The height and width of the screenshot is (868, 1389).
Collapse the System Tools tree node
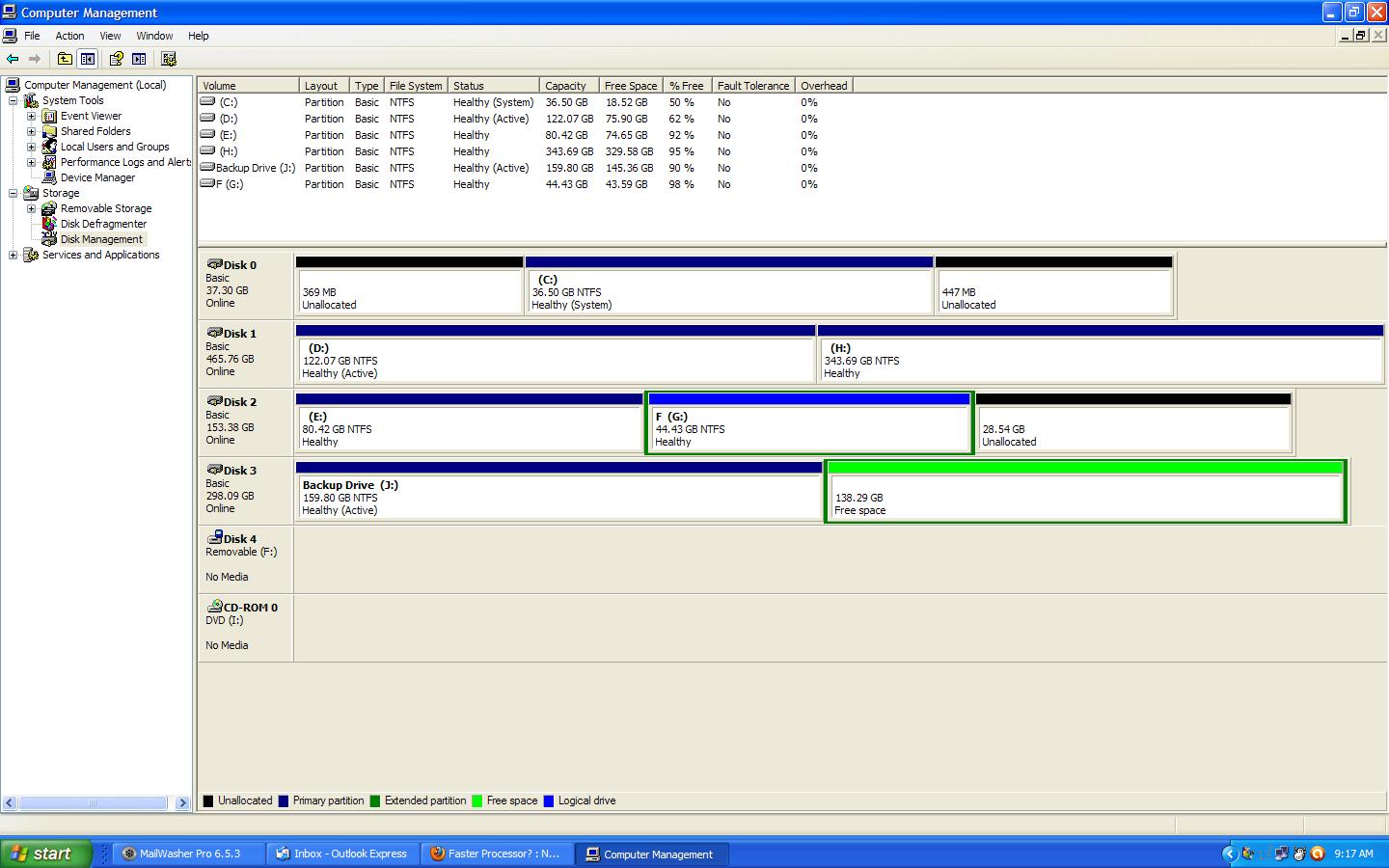tap(14, 100)
